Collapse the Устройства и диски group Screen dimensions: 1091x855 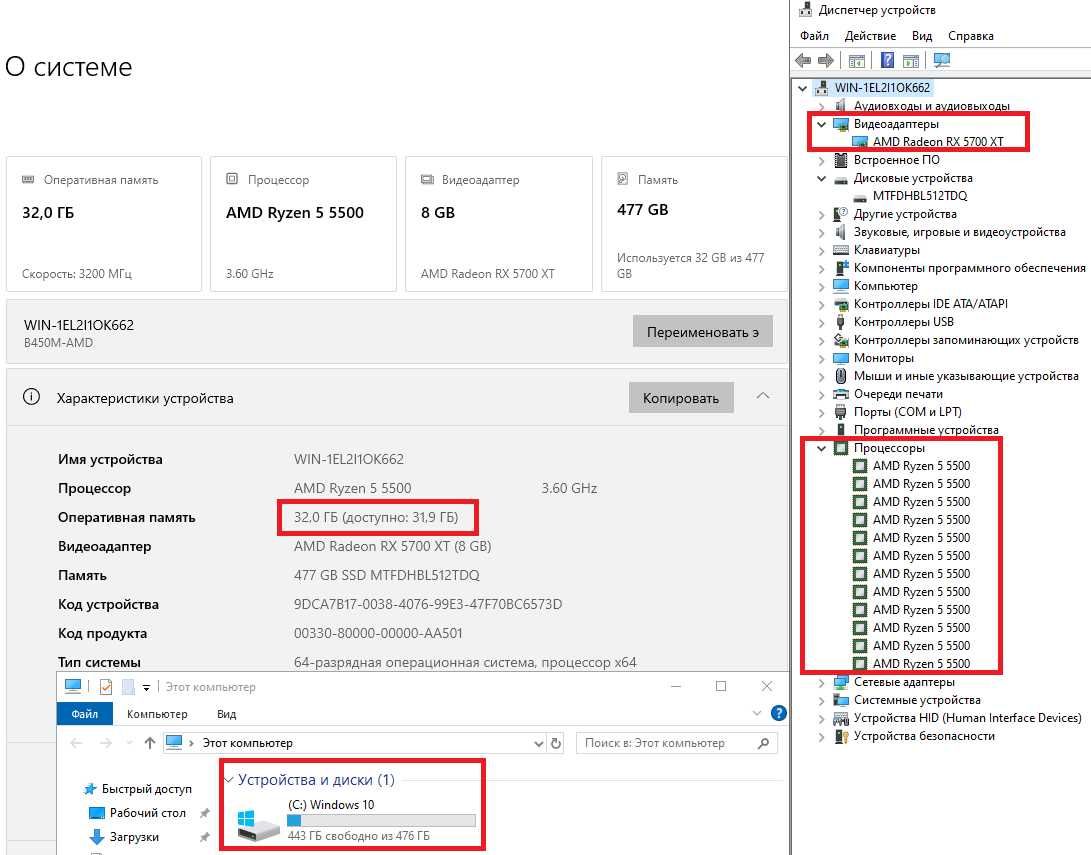pos(228,780)
